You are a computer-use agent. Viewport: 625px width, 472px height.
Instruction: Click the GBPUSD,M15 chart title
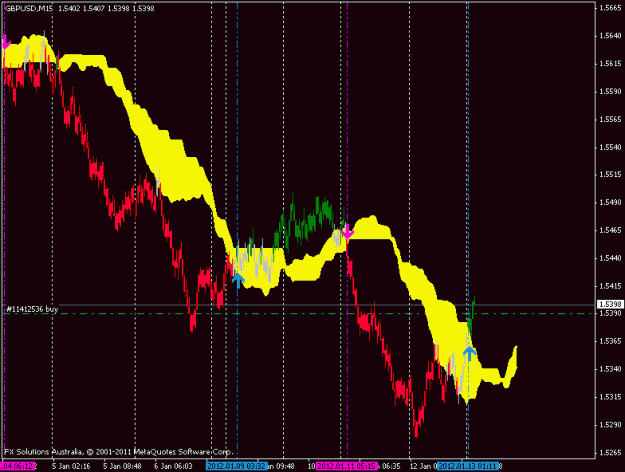(28, 8)
